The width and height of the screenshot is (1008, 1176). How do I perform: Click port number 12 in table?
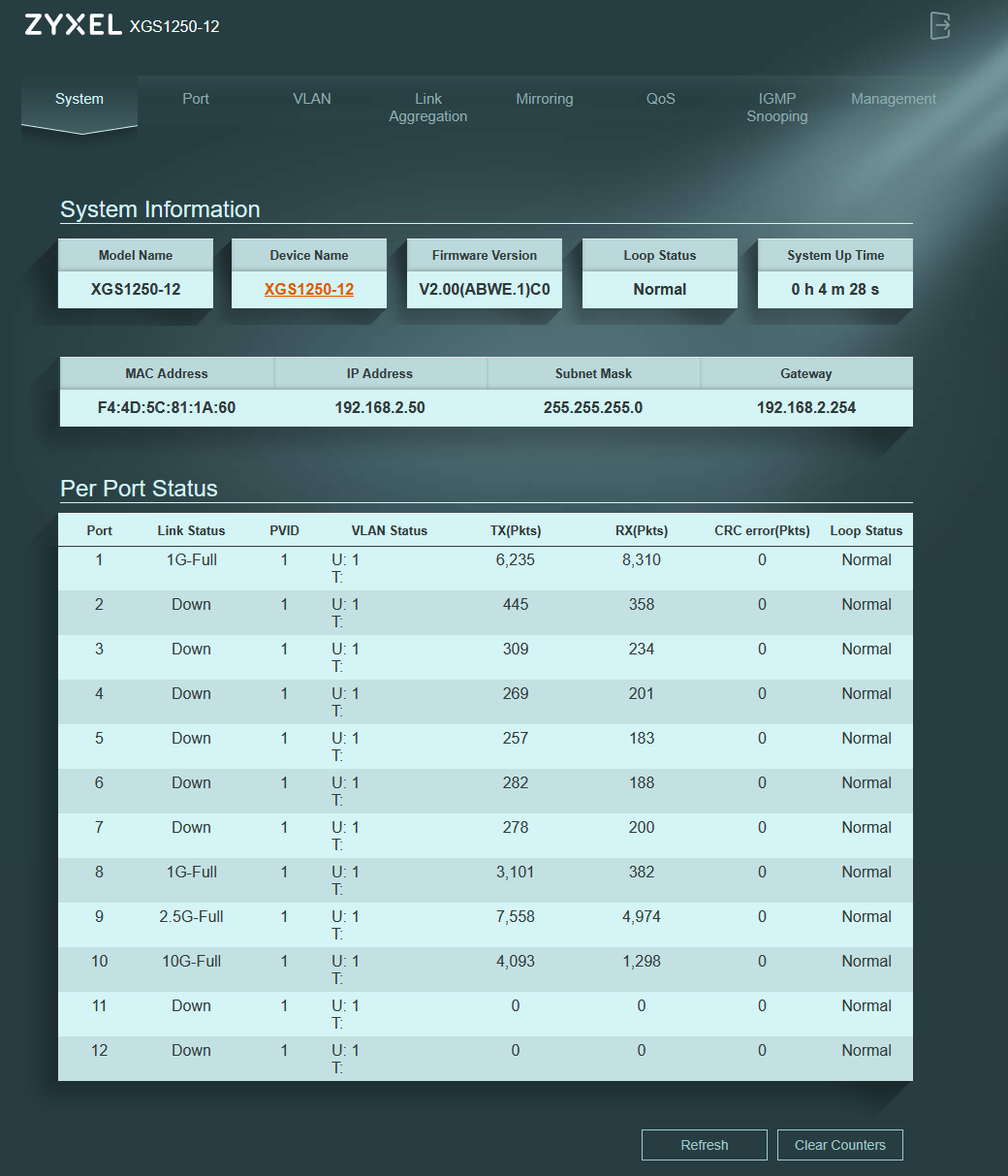tap(99, 1050)
